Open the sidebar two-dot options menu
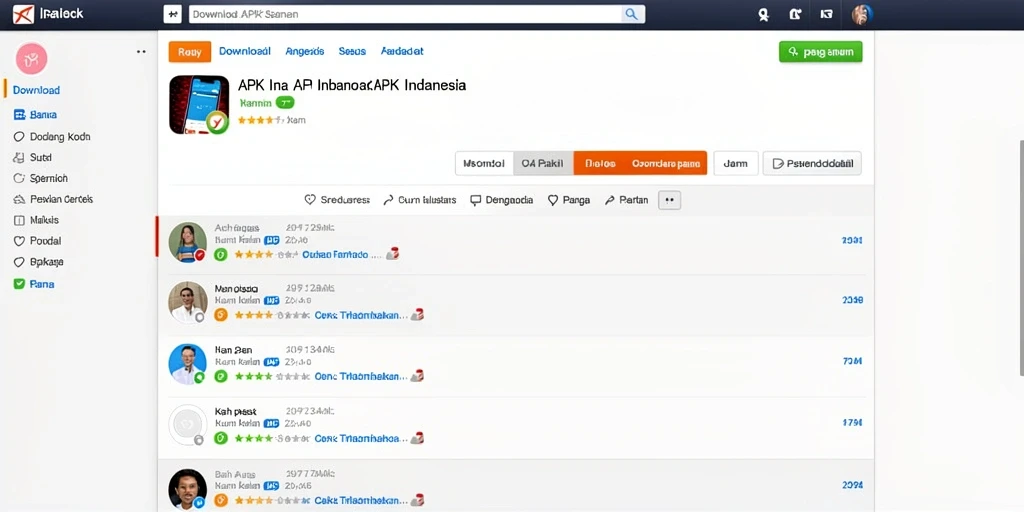The image size is (1024, 512). 141,52
